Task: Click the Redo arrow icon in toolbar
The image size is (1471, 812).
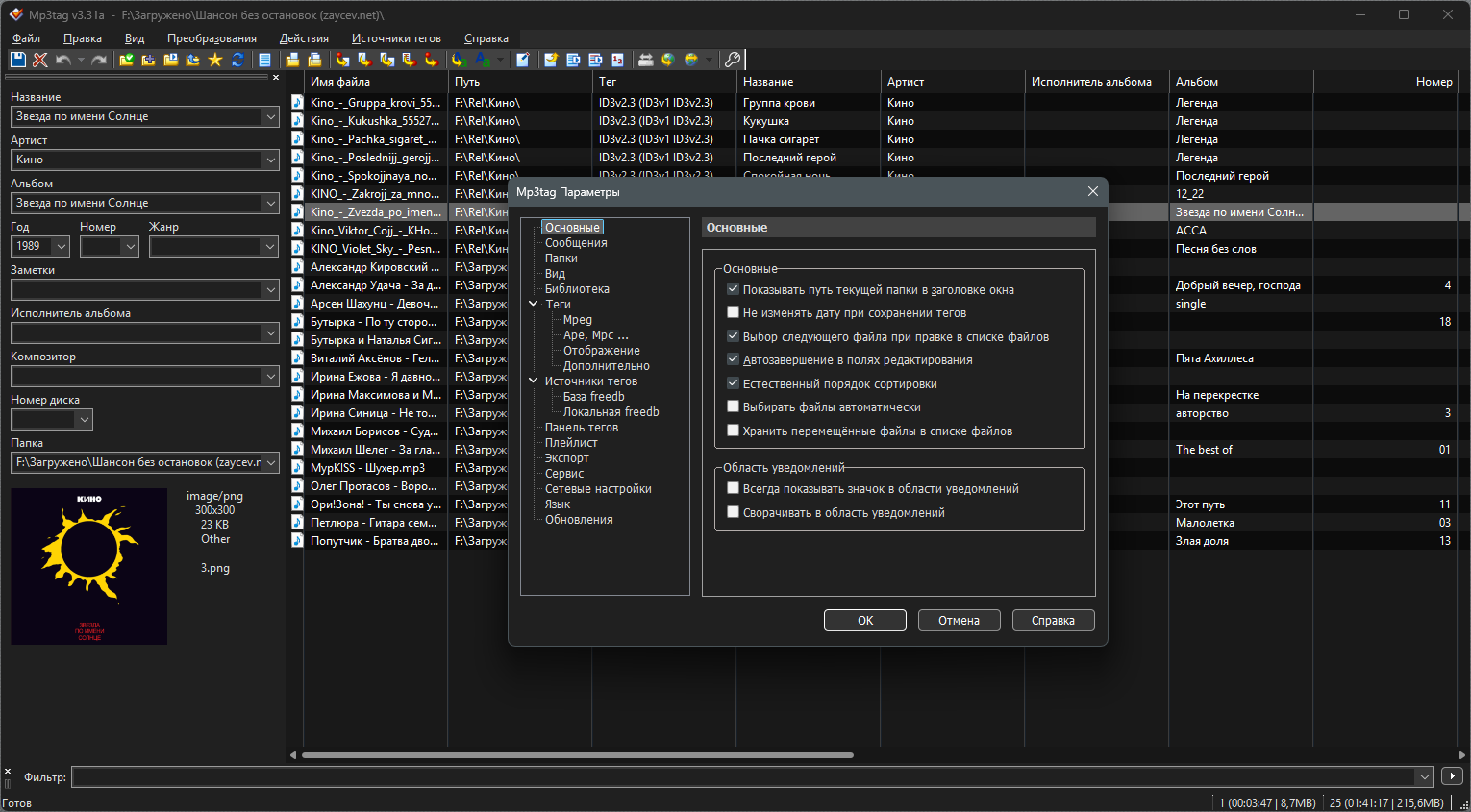Action: [99, 60]
